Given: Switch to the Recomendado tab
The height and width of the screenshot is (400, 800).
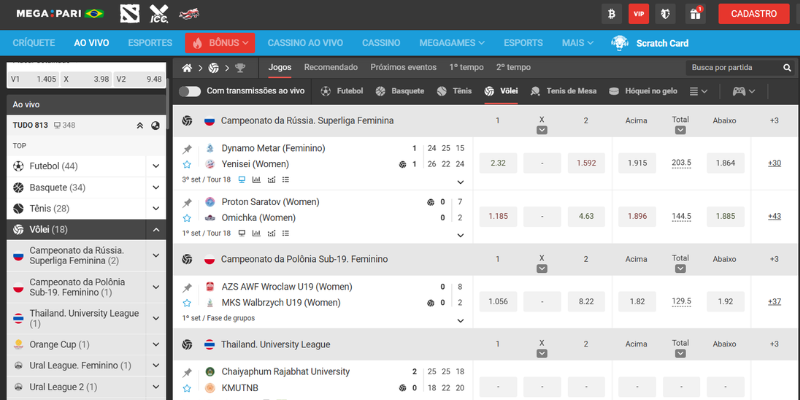Looking at the screenshot, I should pos(330,67).
